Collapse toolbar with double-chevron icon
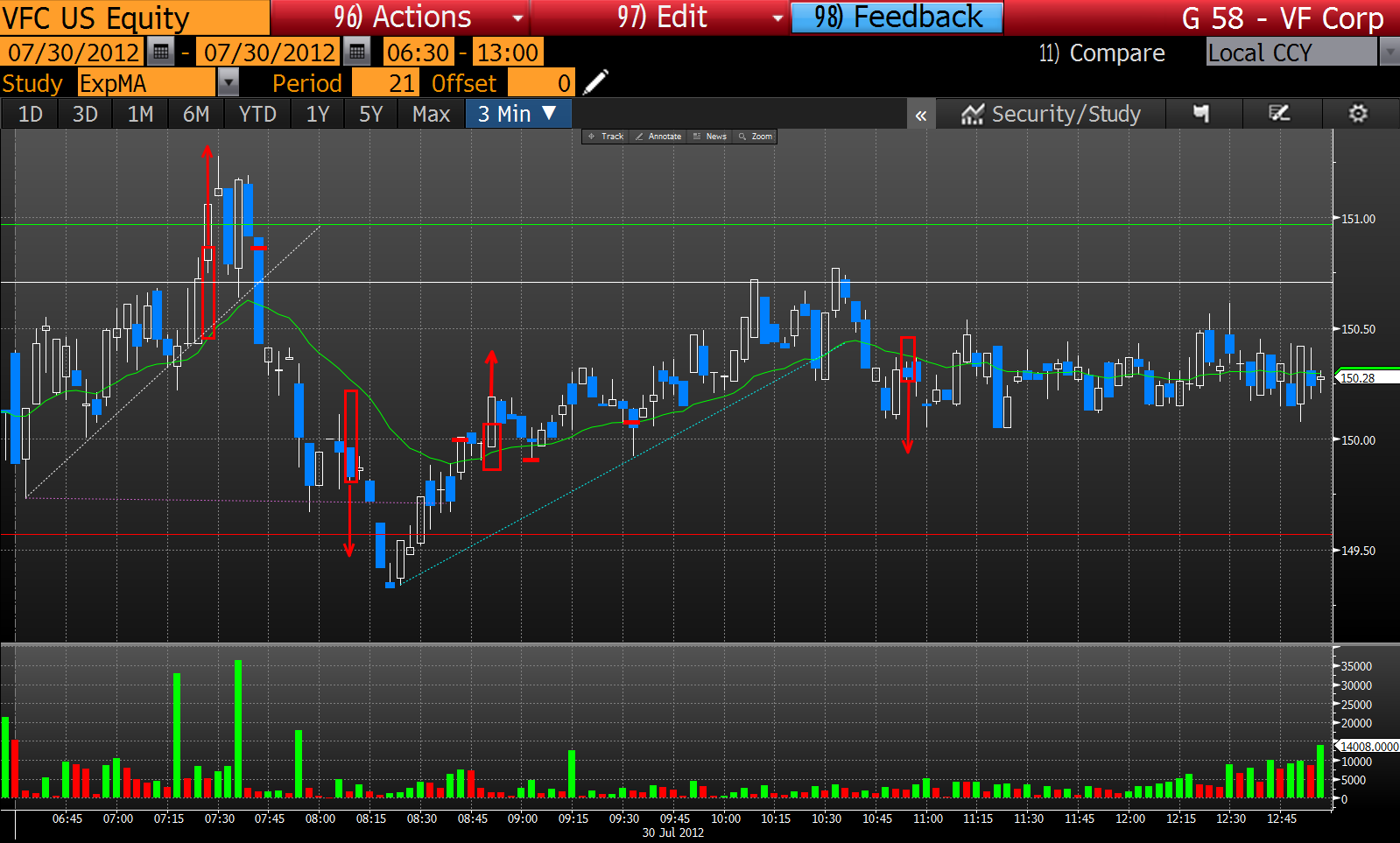This screenshot has width=1400, height=843. click(x=921, y=115)
